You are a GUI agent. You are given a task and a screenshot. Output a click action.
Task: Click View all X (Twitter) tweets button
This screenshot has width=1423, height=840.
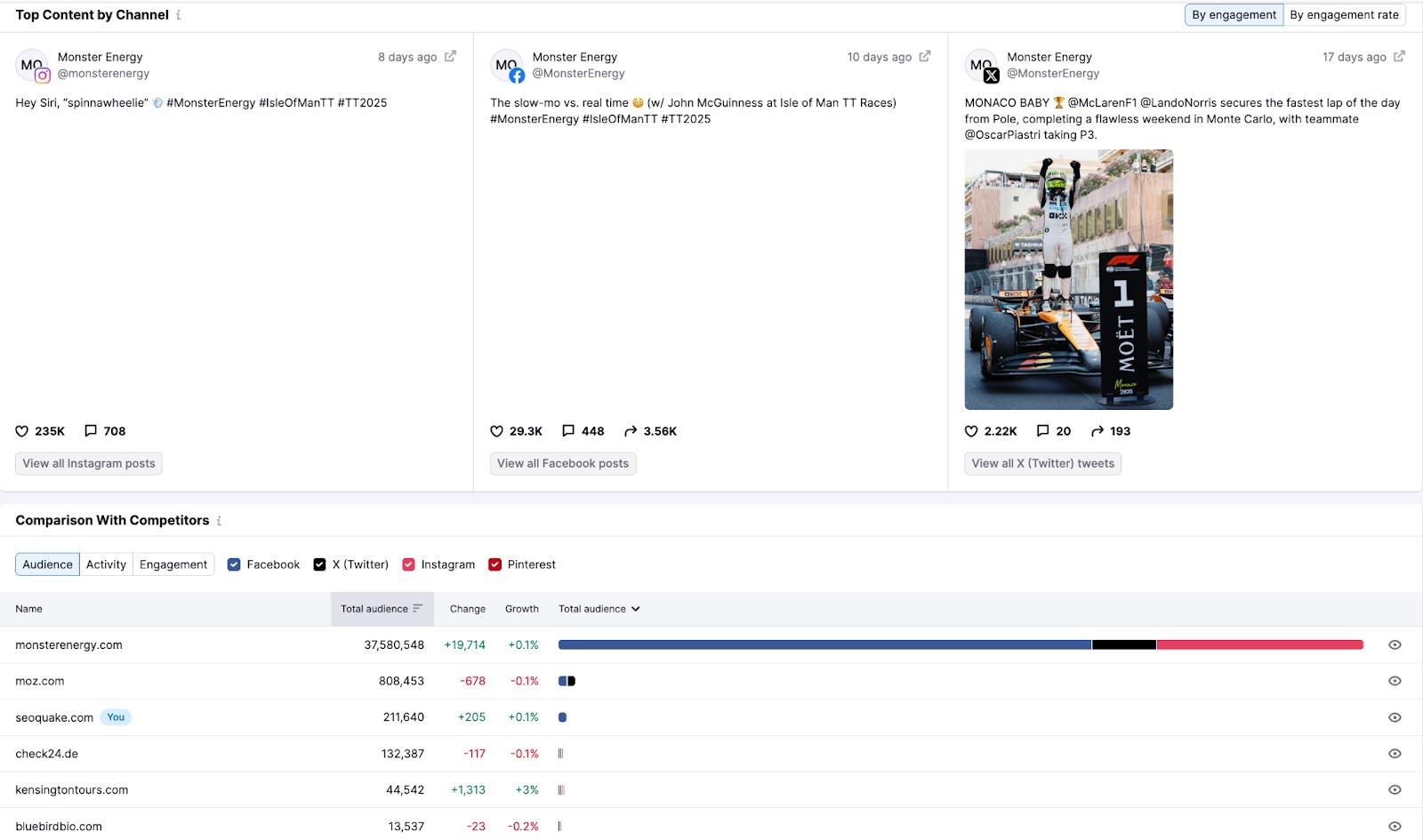[x=1042, y=463]
